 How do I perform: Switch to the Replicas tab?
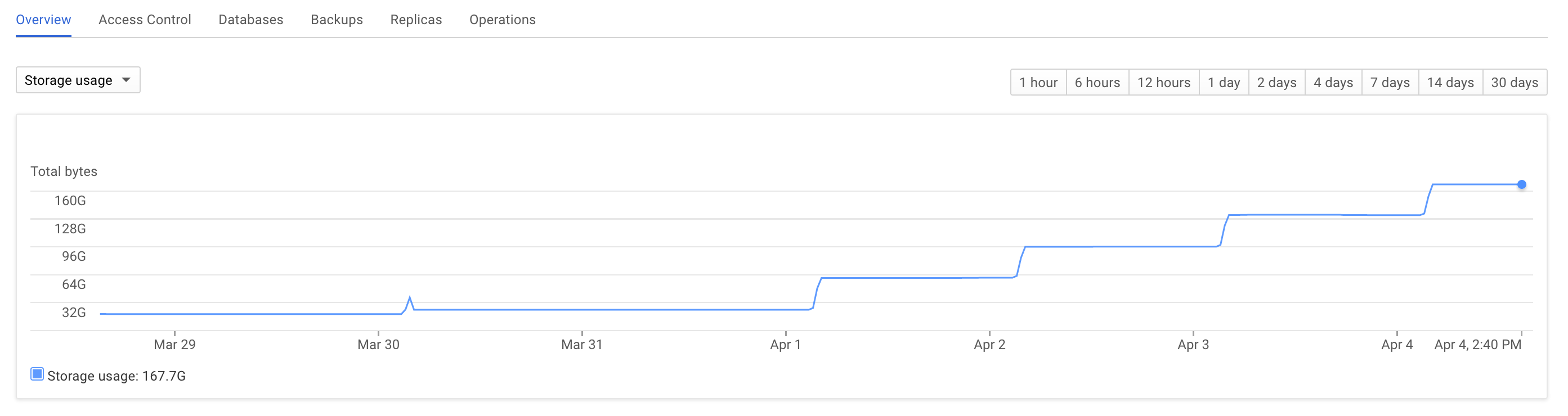point(416,20)
